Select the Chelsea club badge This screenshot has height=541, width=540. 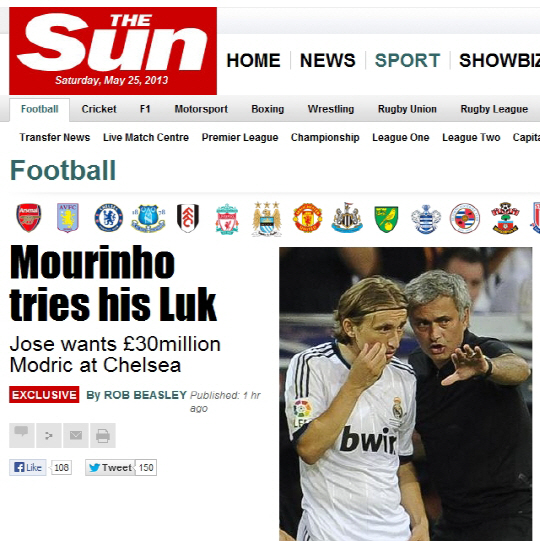click(108, 218)
